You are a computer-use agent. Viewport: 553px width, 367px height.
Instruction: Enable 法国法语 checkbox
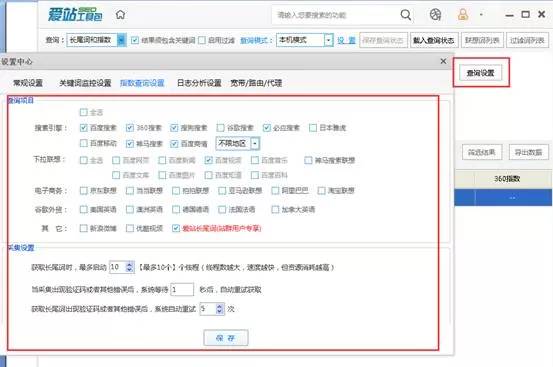[x=222, y=209]
